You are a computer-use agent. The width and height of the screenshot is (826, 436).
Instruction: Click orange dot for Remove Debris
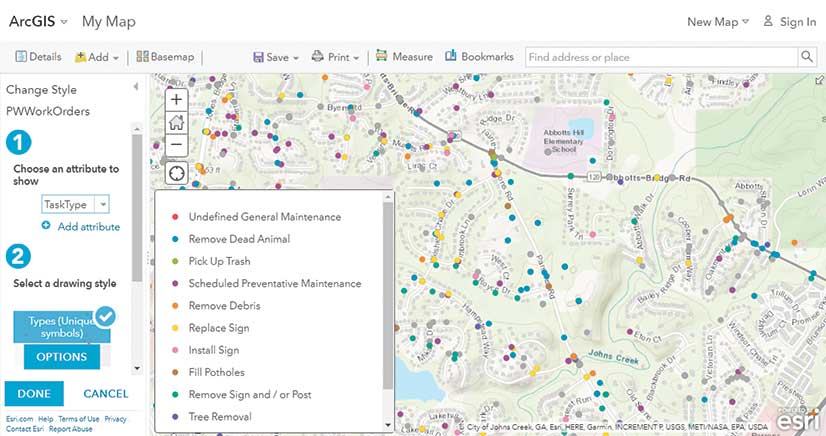click(175, 305)
